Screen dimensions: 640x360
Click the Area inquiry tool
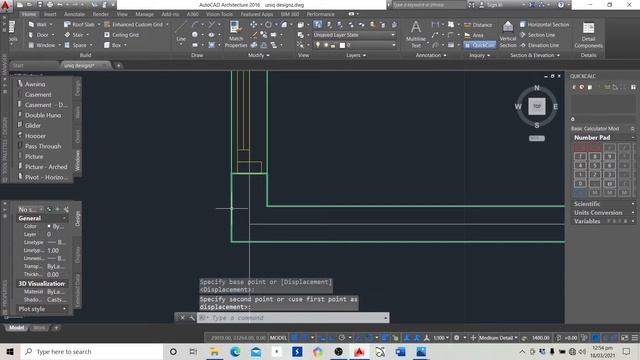pos(474,35)
